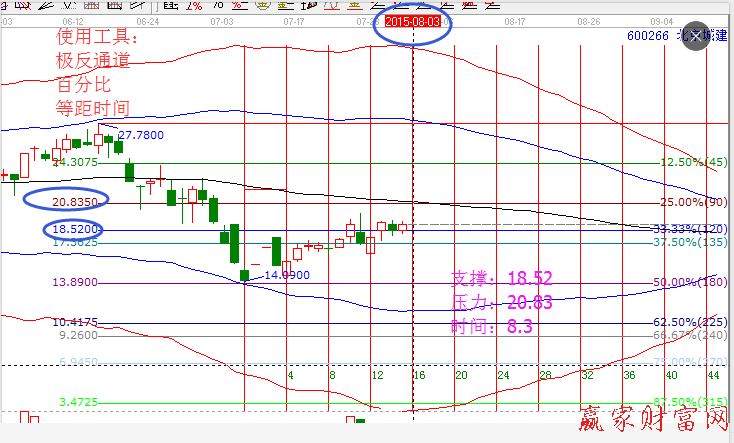This screenshot has width=734, height=443.
Task: Select the 14.6900 low price marker
Action: pos(286,274)
